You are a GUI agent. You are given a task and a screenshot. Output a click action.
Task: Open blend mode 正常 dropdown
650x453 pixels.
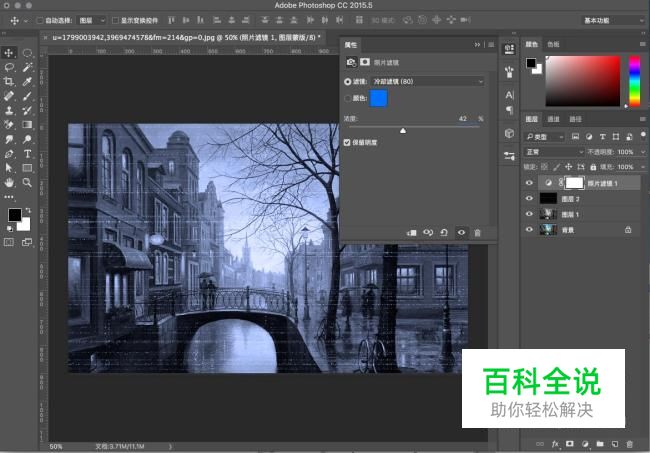554,152
